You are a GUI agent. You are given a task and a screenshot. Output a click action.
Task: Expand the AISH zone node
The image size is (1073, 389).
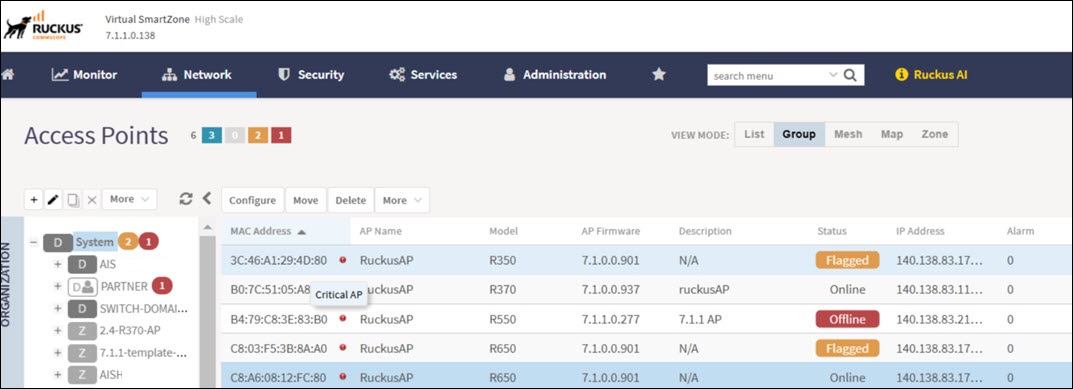coord(57,375)
